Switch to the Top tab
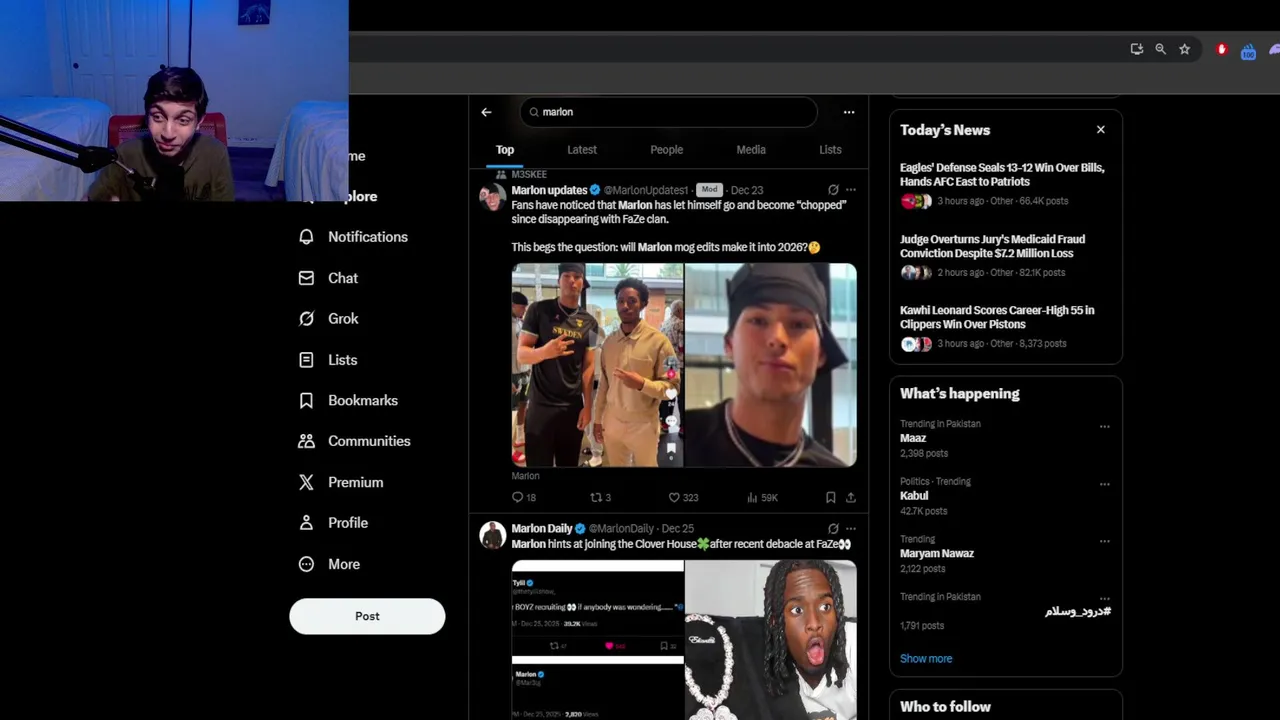 tap(505, 150)
